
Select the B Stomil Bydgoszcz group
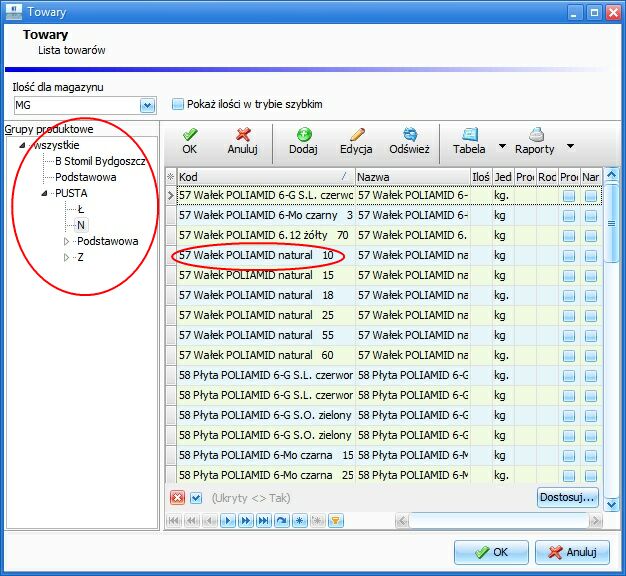(x=100, y=161)
